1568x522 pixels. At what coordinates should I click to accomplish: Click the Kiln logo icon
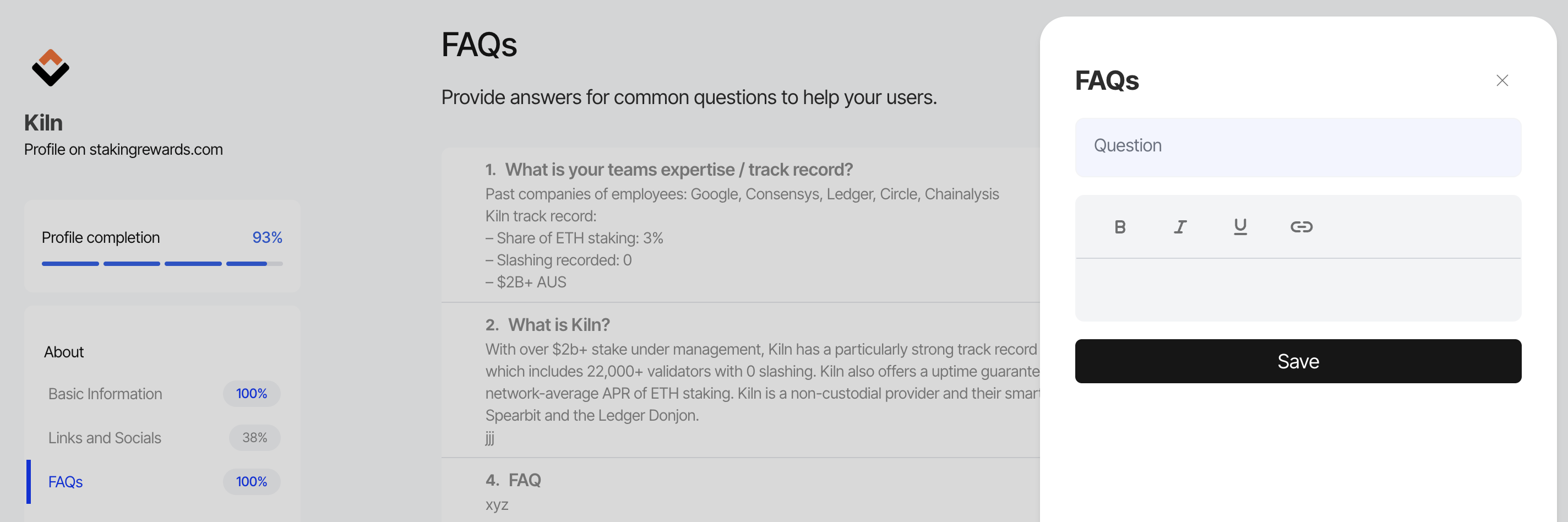pyautogui.click(x=51, y=67)
